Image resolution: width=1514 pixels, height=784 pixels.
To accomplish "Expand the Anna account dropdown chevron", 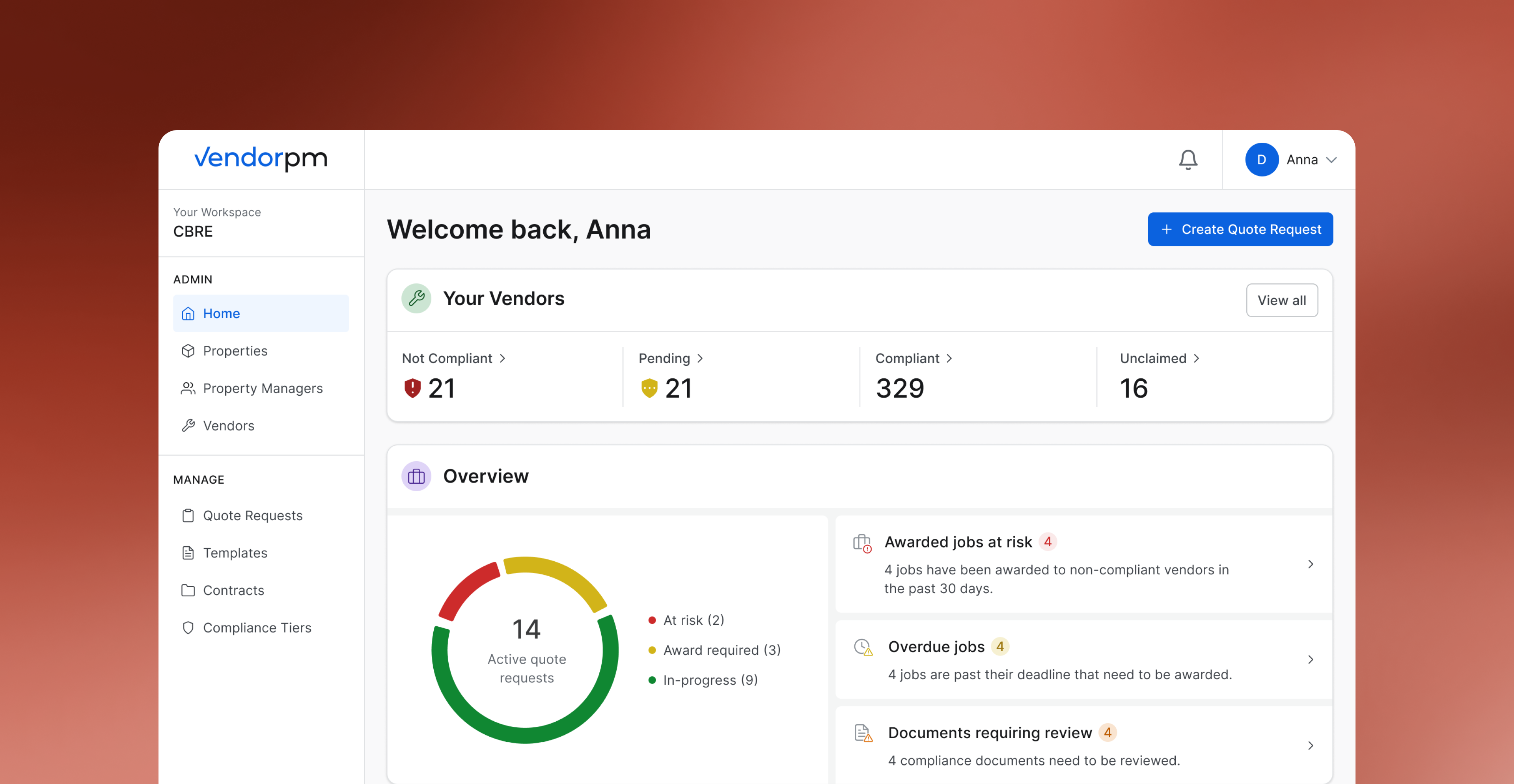I will pyautogui.click(x=1332, y=160).
